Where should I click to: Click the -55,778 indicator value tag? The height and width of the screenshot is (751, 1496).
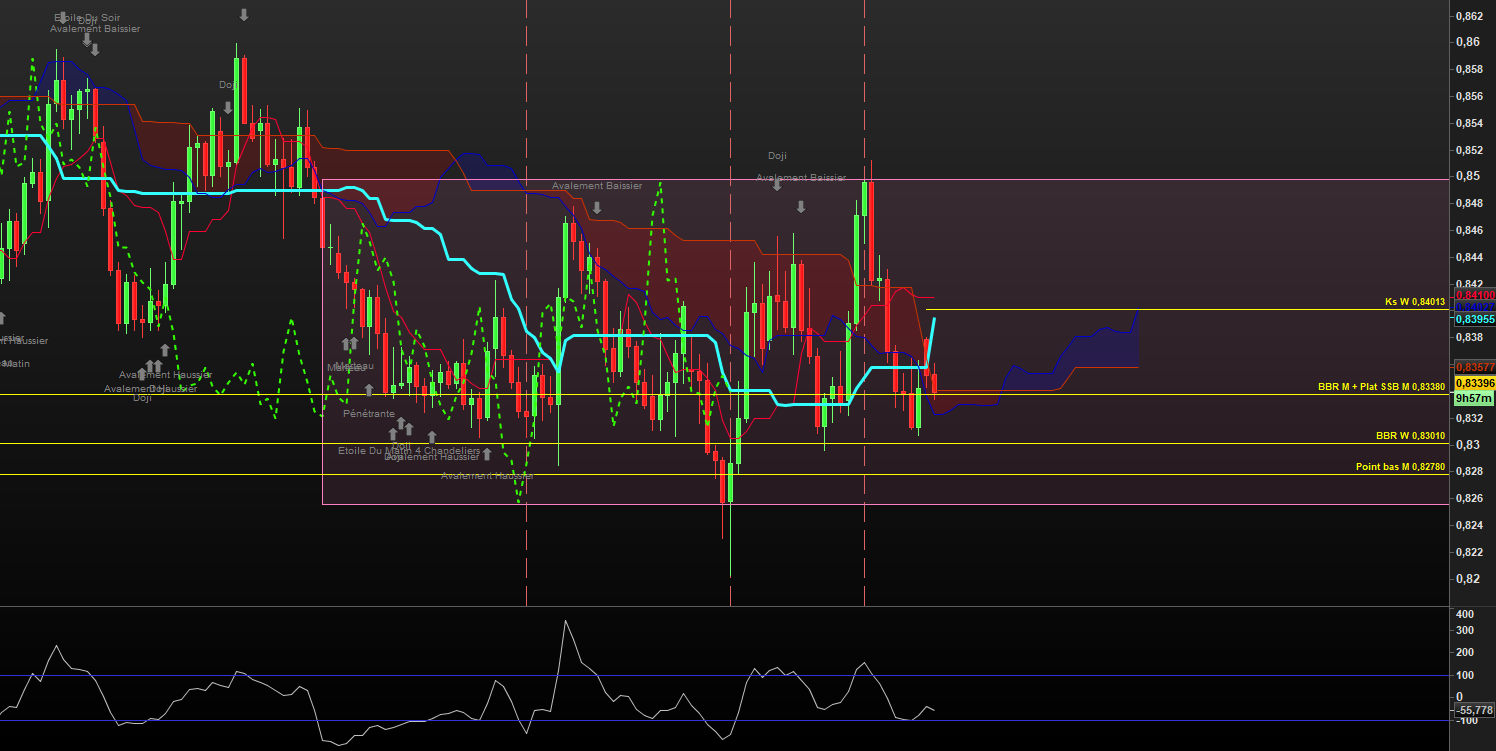coord(1473,709)
